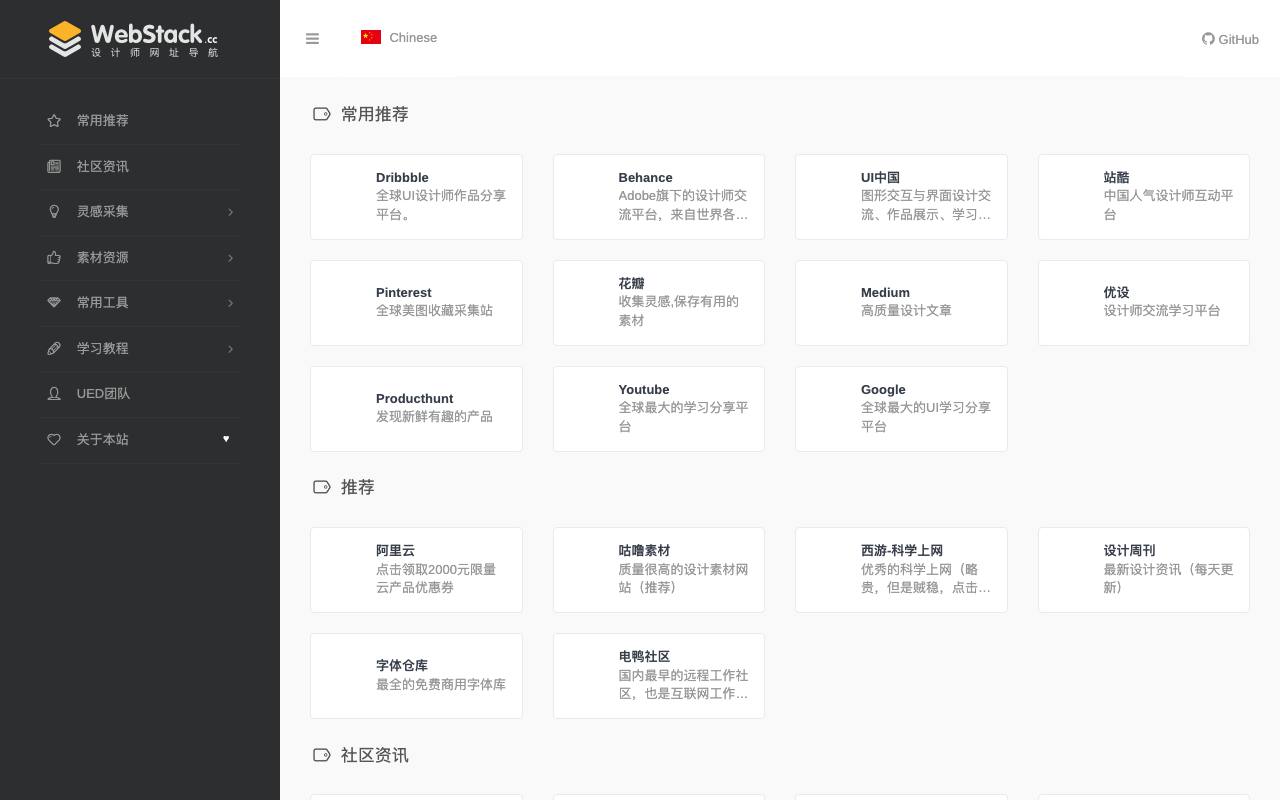
Task: Open the Chinese language dropdown
Action: click(399, 37)
